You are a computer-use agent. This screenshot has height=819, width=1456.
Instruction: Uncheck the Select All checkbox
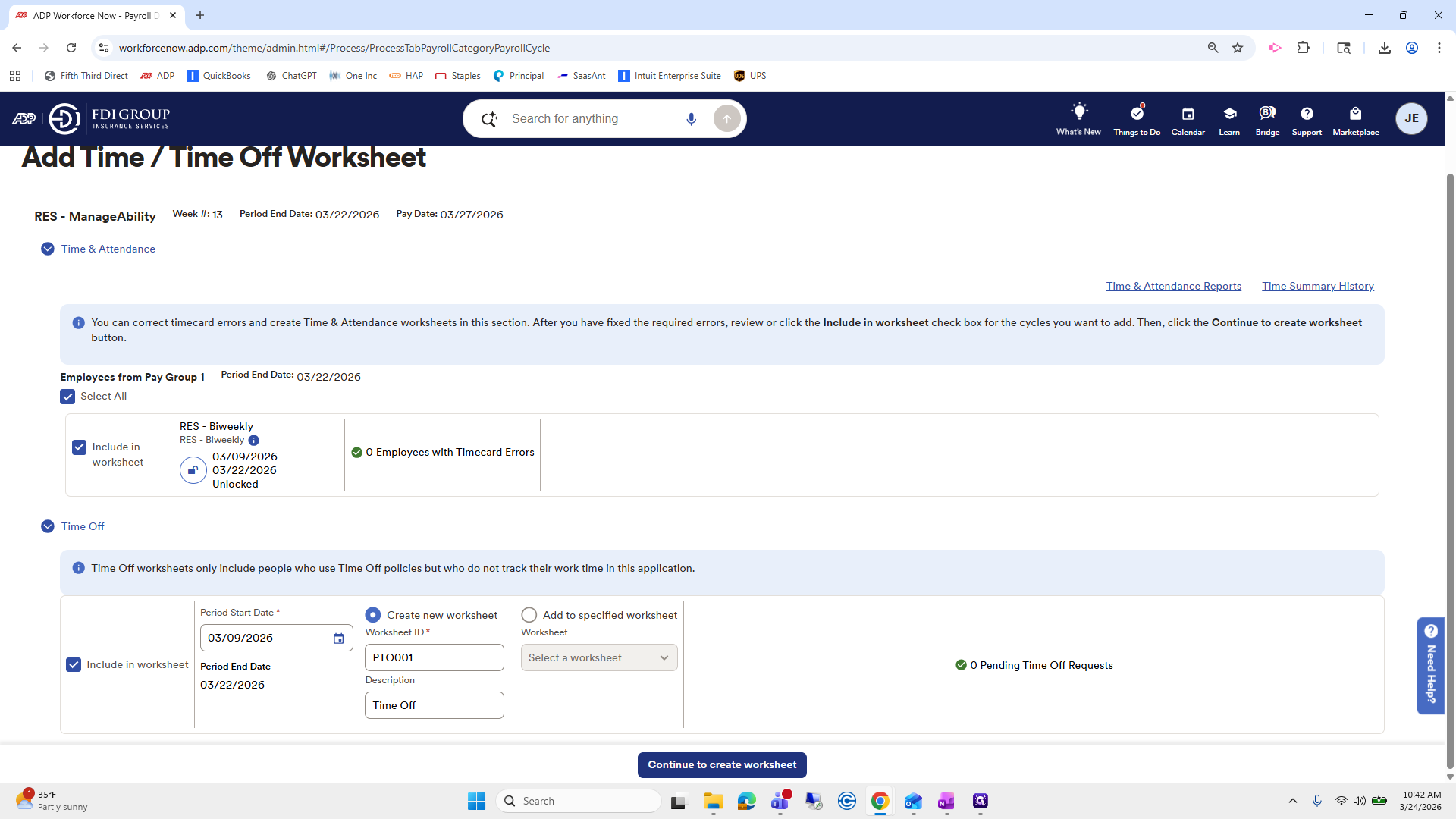click(x=67, y=397)
